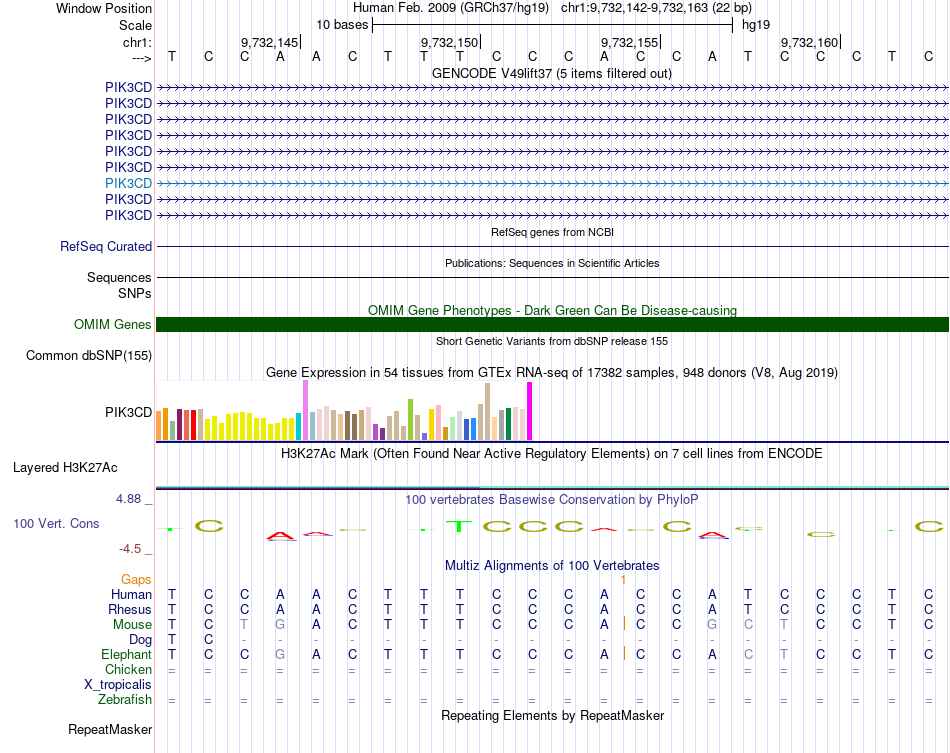Click the 9,732,155 position marker
Viewport: 950px width, 753px height.
pyautogui.click(x=631, y=42)
